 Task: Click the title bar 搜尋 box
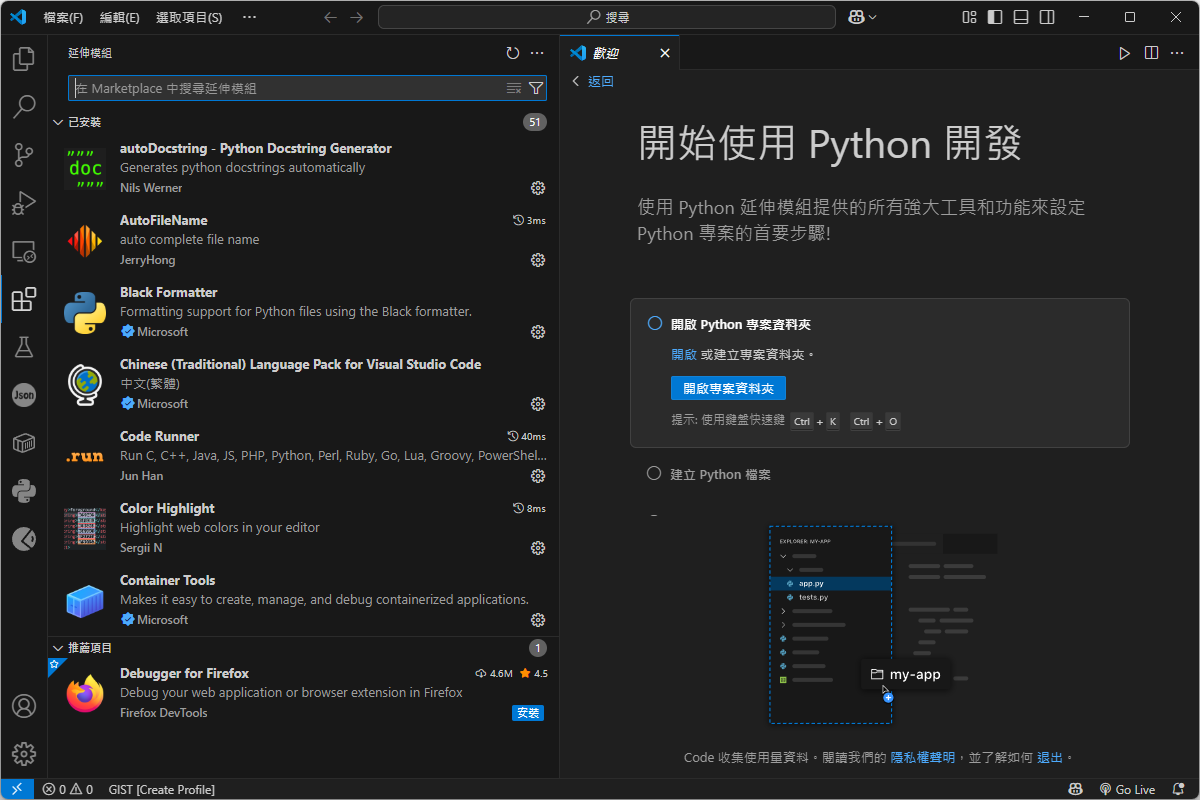pyautogui.click(x=607, y=17)
